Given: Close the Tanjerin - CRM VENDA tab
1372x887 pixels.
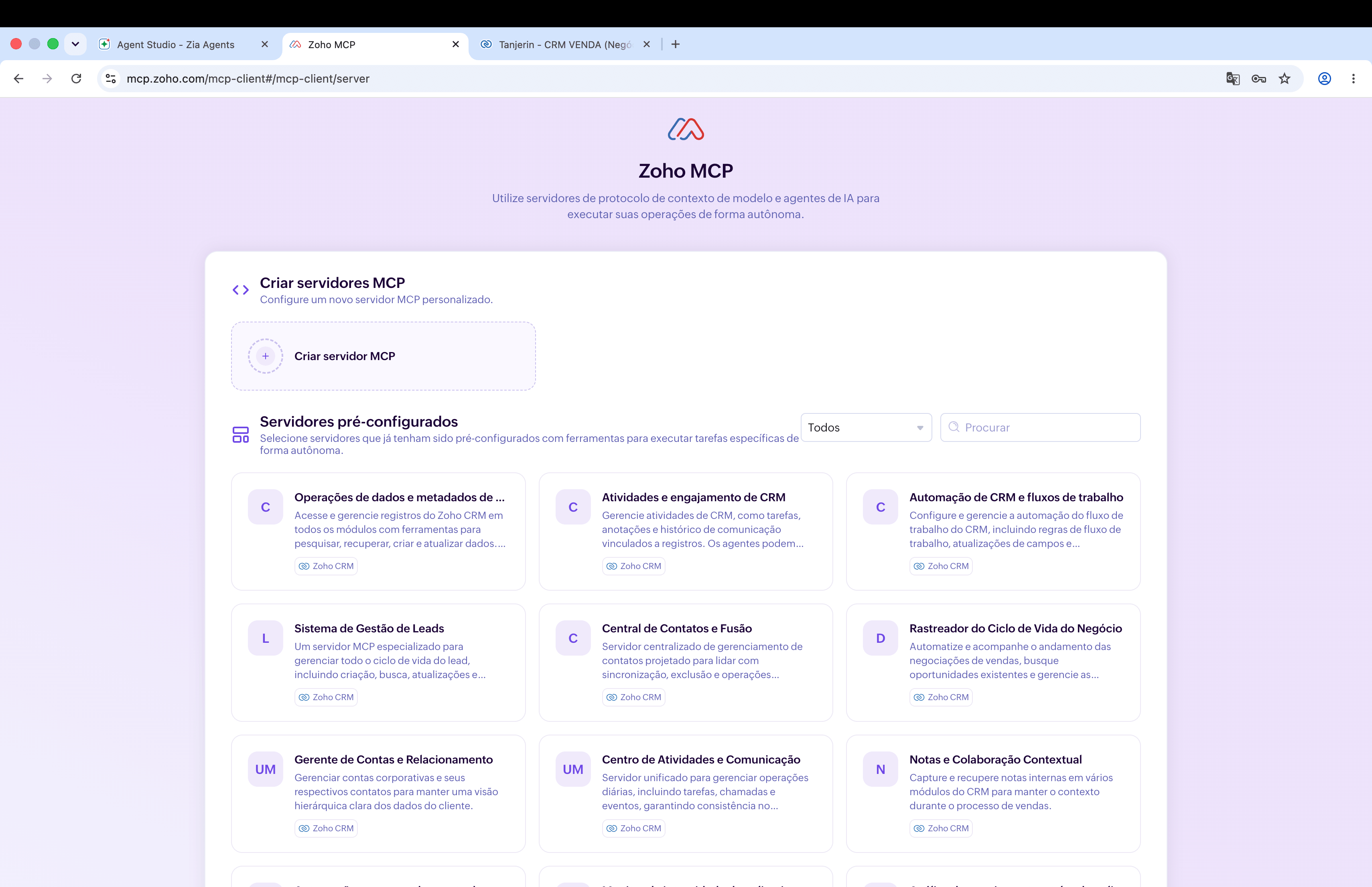Looking at the screenshot, I should click(647, 45).
